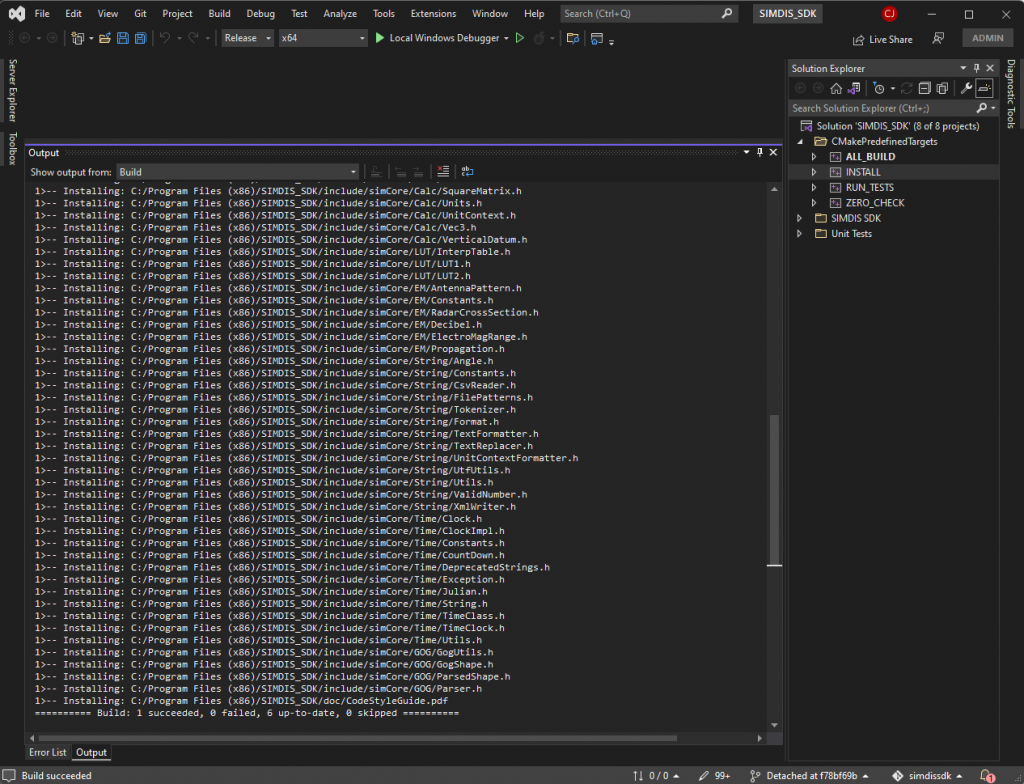Image resolution: width=1024 pixels, height=784 pixels.
Task: Click the feedback person icon
Action: coord(938,39)
